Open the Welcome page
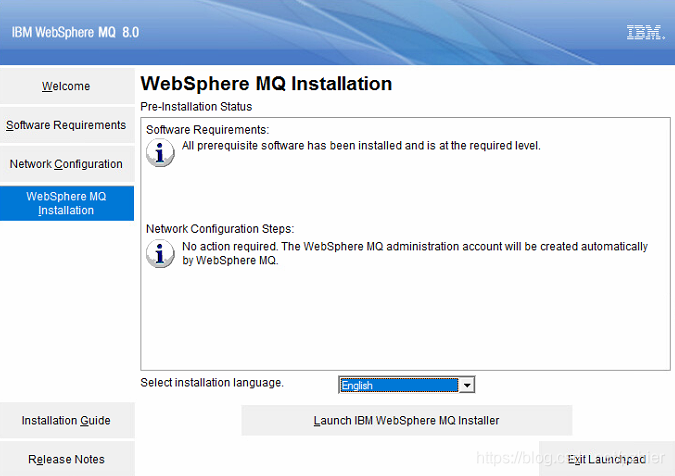Image resolution: width=675 pixels, height=476 pixels. (x=67, y=86)
